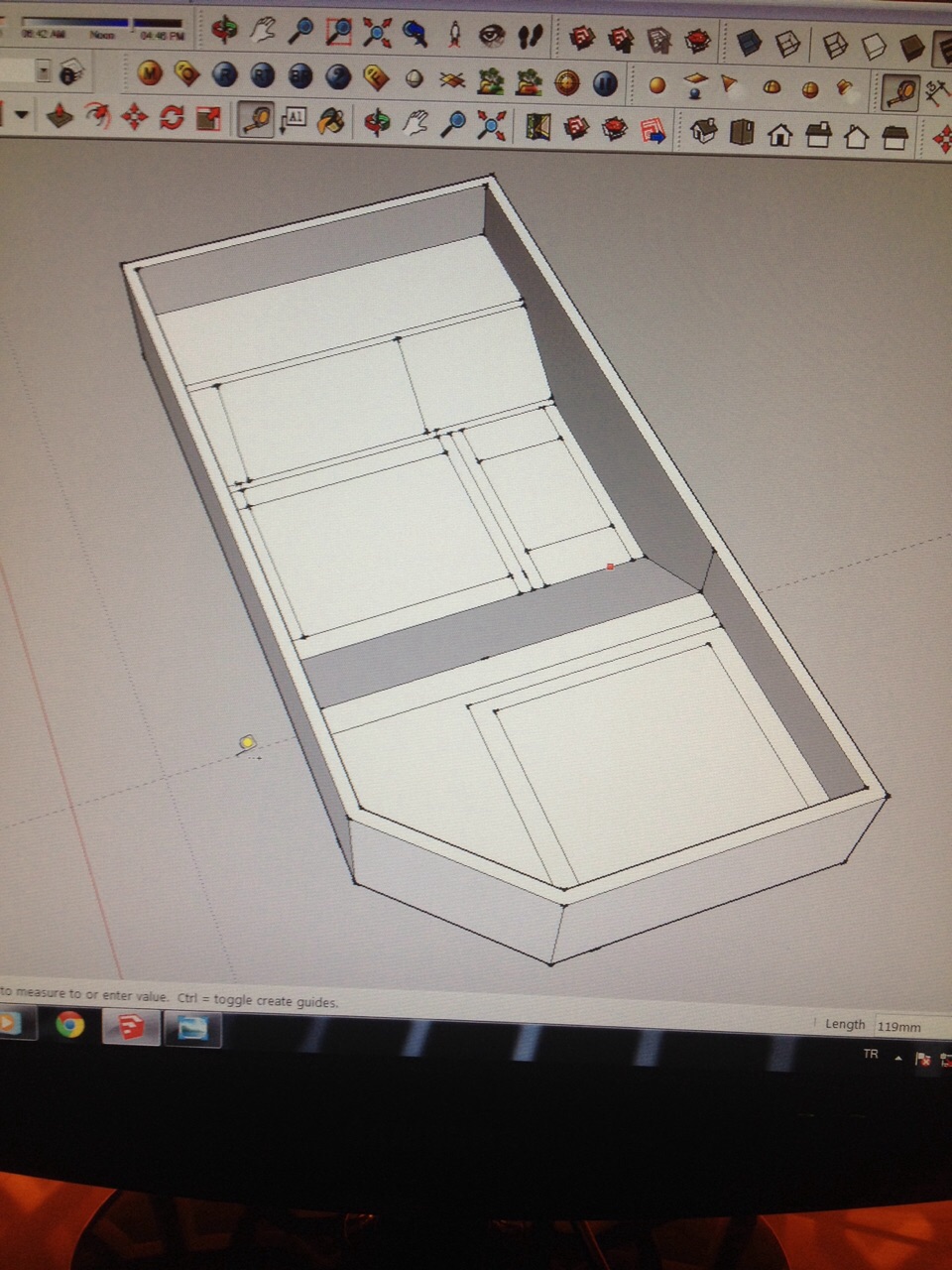952x1270 pixels.
Task: Open the layer dropdown arrow
Action: [x=43, y=70]
